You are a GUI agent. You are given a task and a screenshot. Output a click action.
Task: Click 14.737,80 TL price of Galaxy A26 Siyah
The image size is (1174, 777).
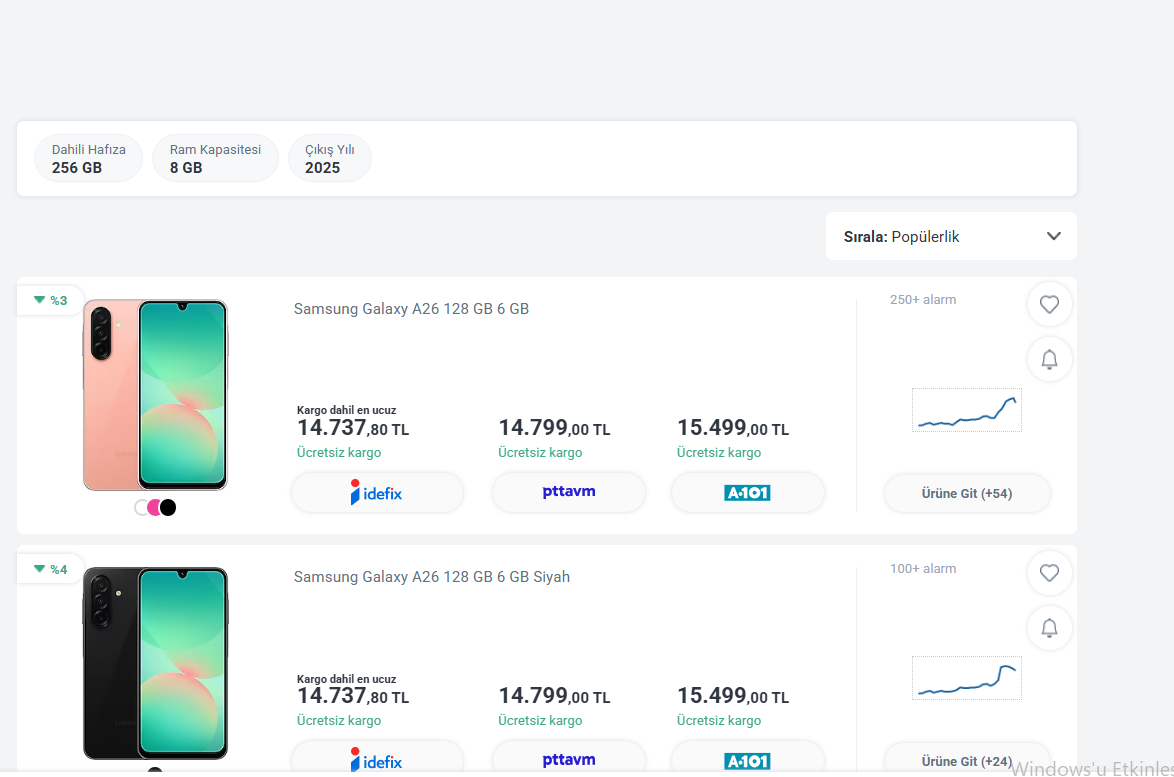353,696
